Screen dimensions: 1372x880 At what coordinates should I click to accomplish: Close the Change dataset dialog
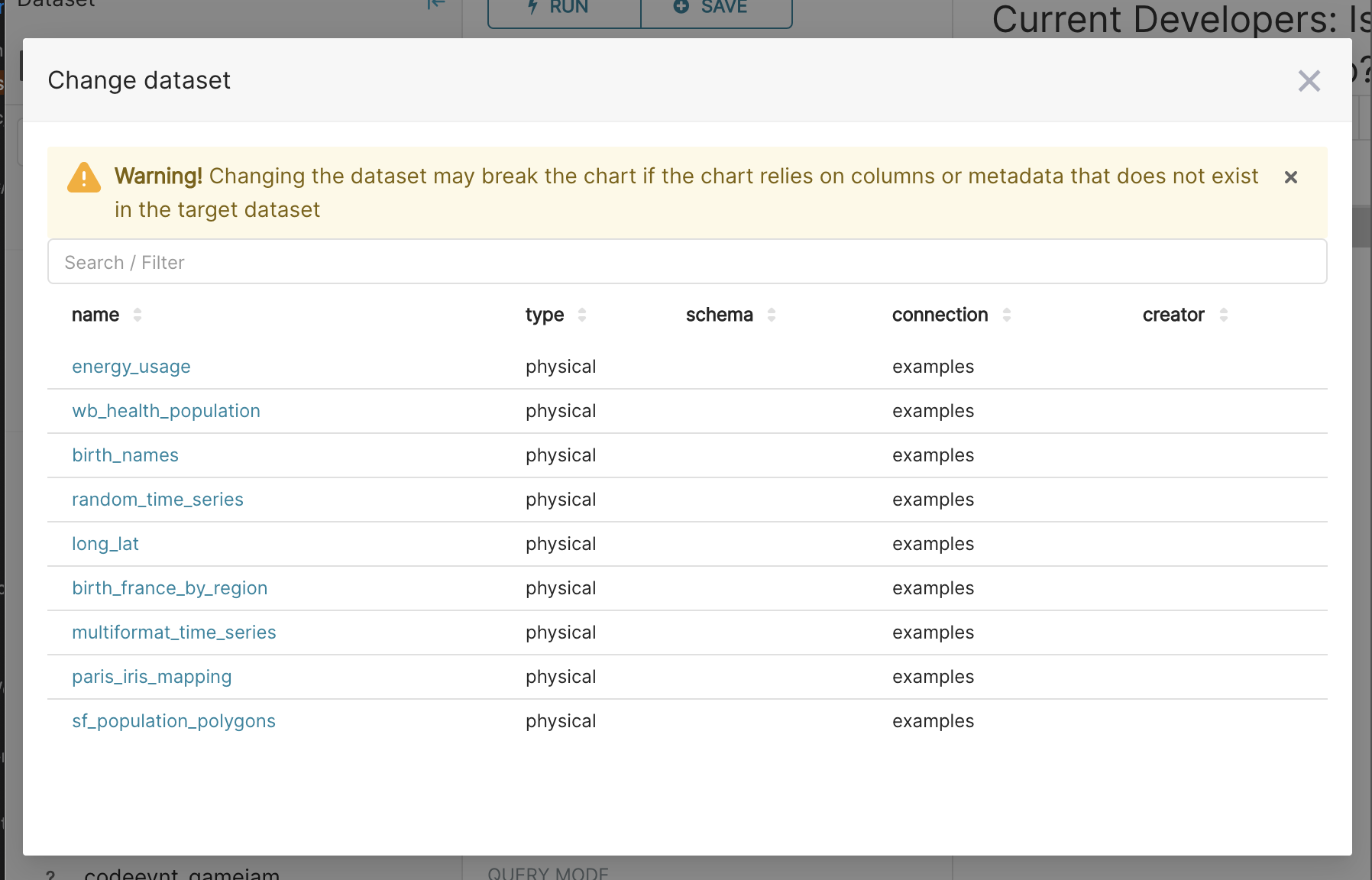1309,81
